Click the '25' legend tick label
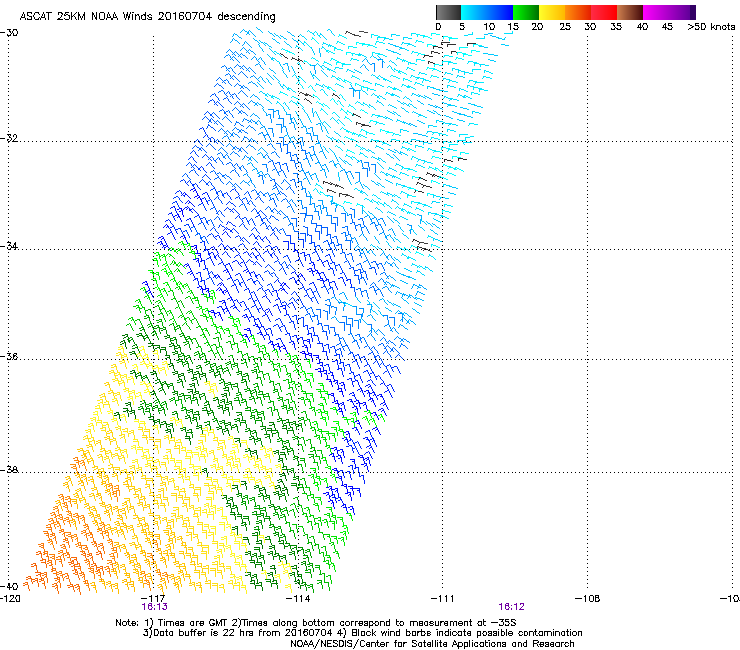The image size is (740, 650). [565, 27]
